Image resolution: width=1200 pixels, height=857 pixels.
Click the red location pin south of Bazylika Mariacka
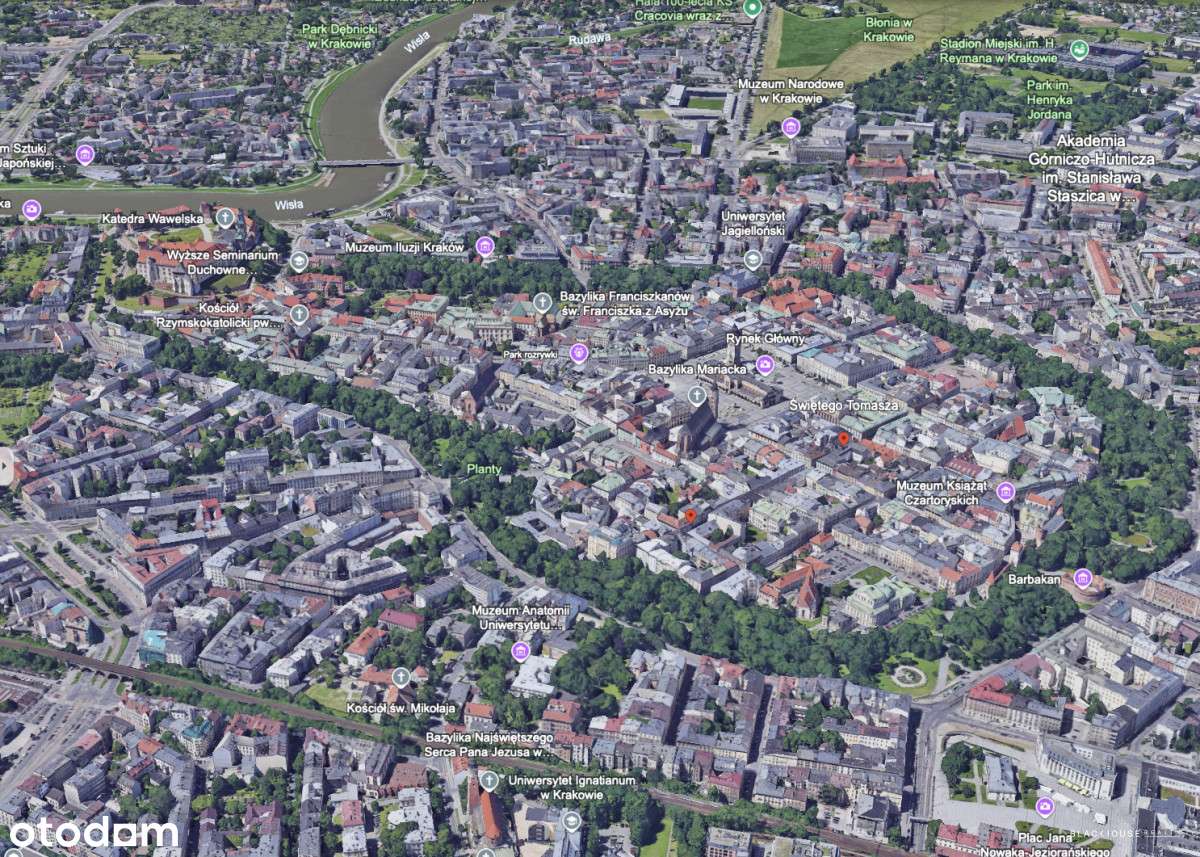(x=689, y=516)
